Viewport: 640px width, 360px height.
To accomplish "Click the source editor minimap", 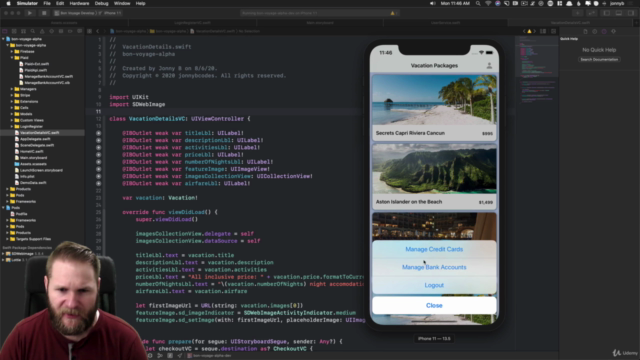I will click(536, 71).
